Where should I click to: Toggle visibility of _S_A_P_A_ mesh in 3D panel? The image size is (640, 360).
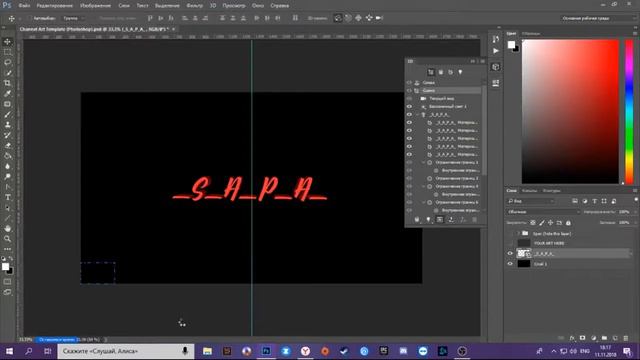[x=409, y=115]
